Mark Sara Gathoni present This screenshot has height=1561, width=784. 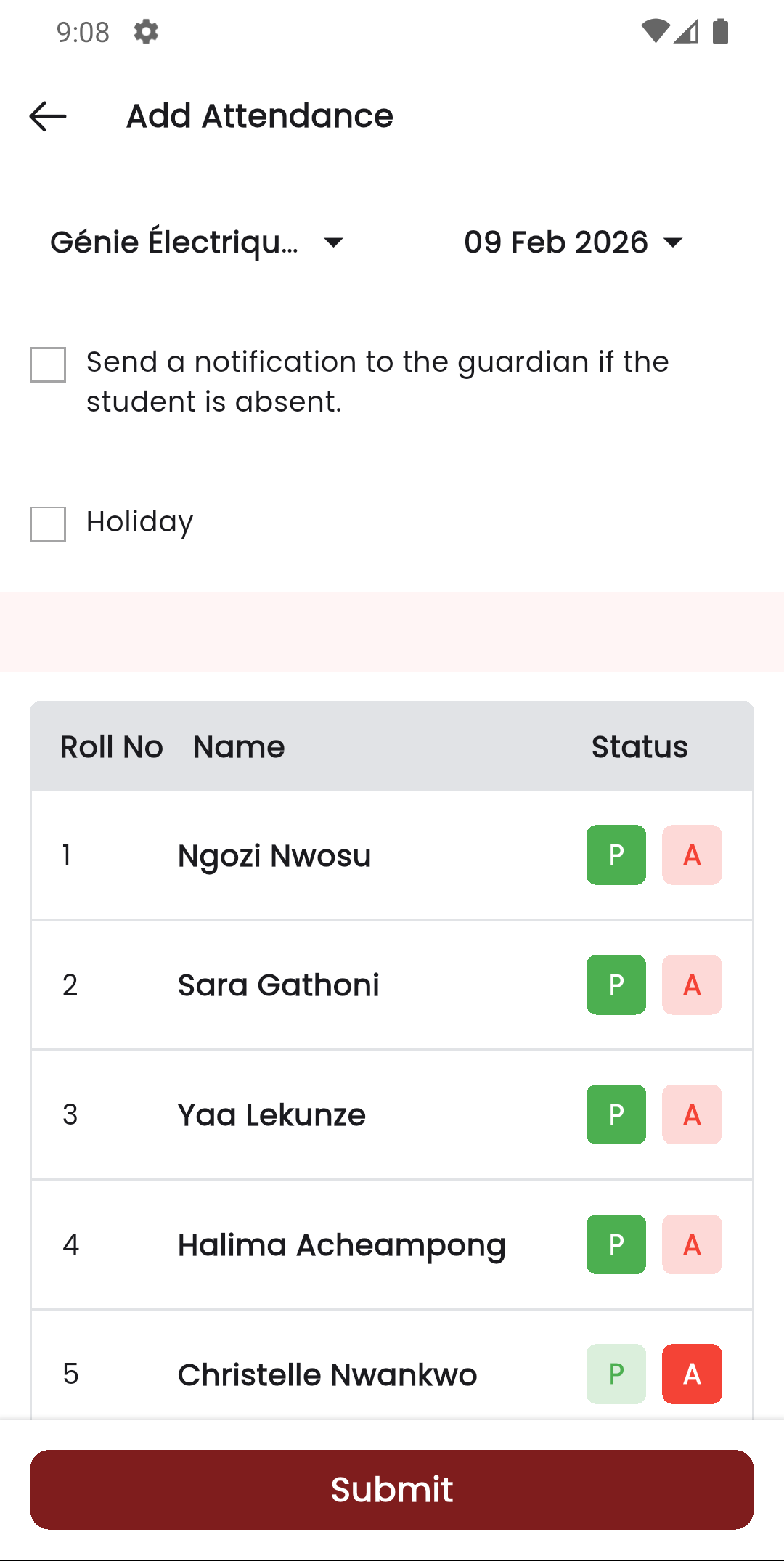tap(615, 985)
